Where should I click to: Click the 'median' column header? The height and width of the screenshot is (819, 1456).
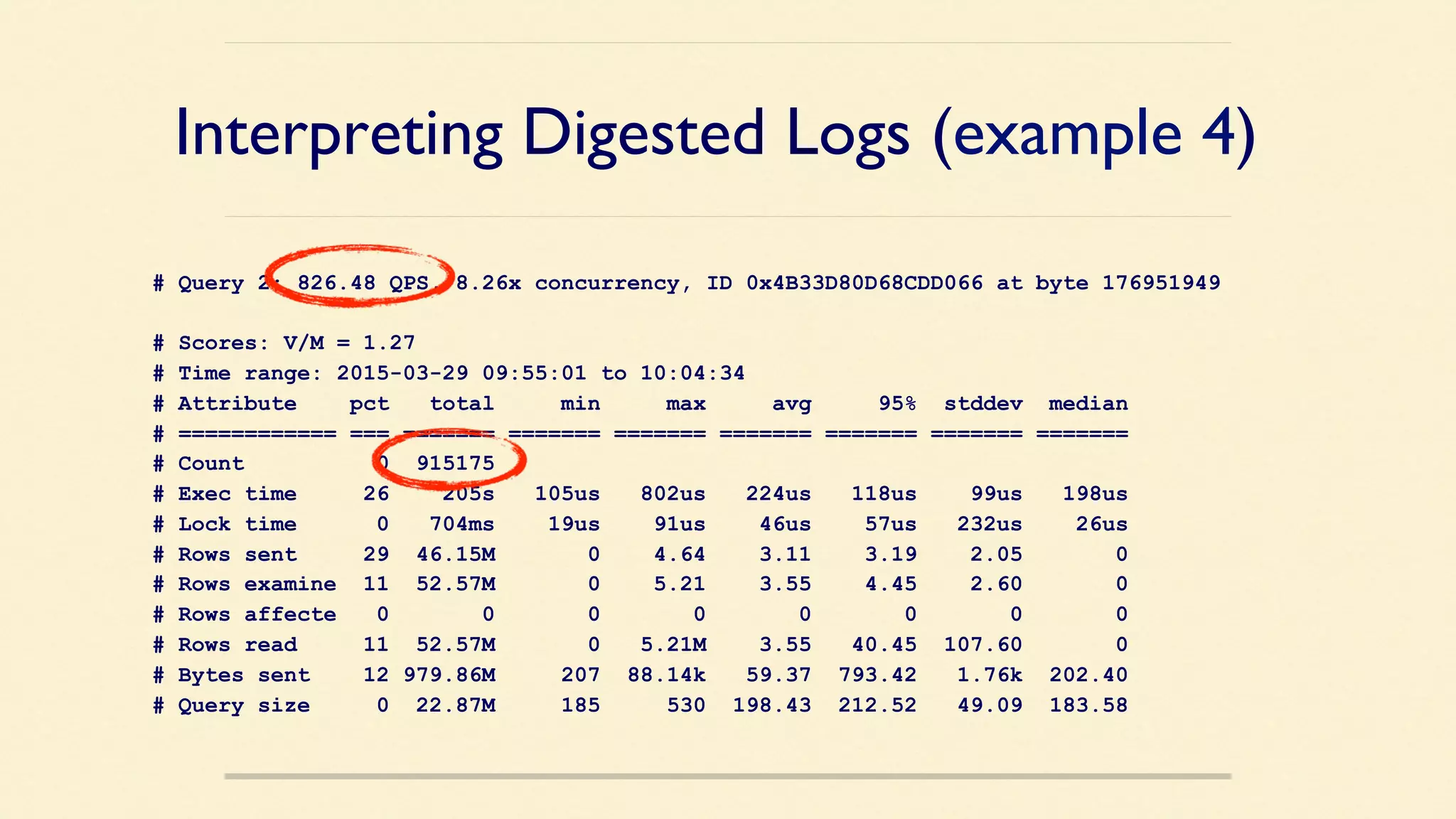(x=1088, y=404)
